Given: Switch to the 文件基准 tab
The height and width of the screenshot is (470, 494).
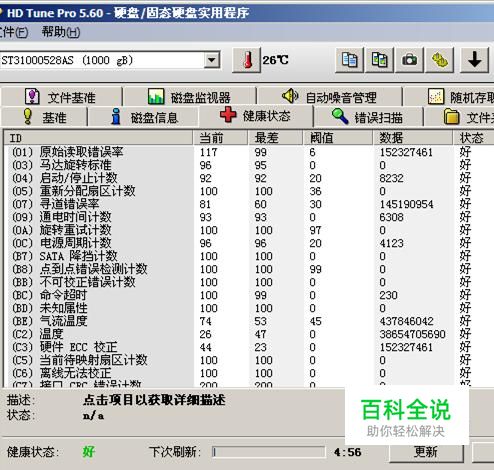Looking at the screenshot, I should 61,97.
